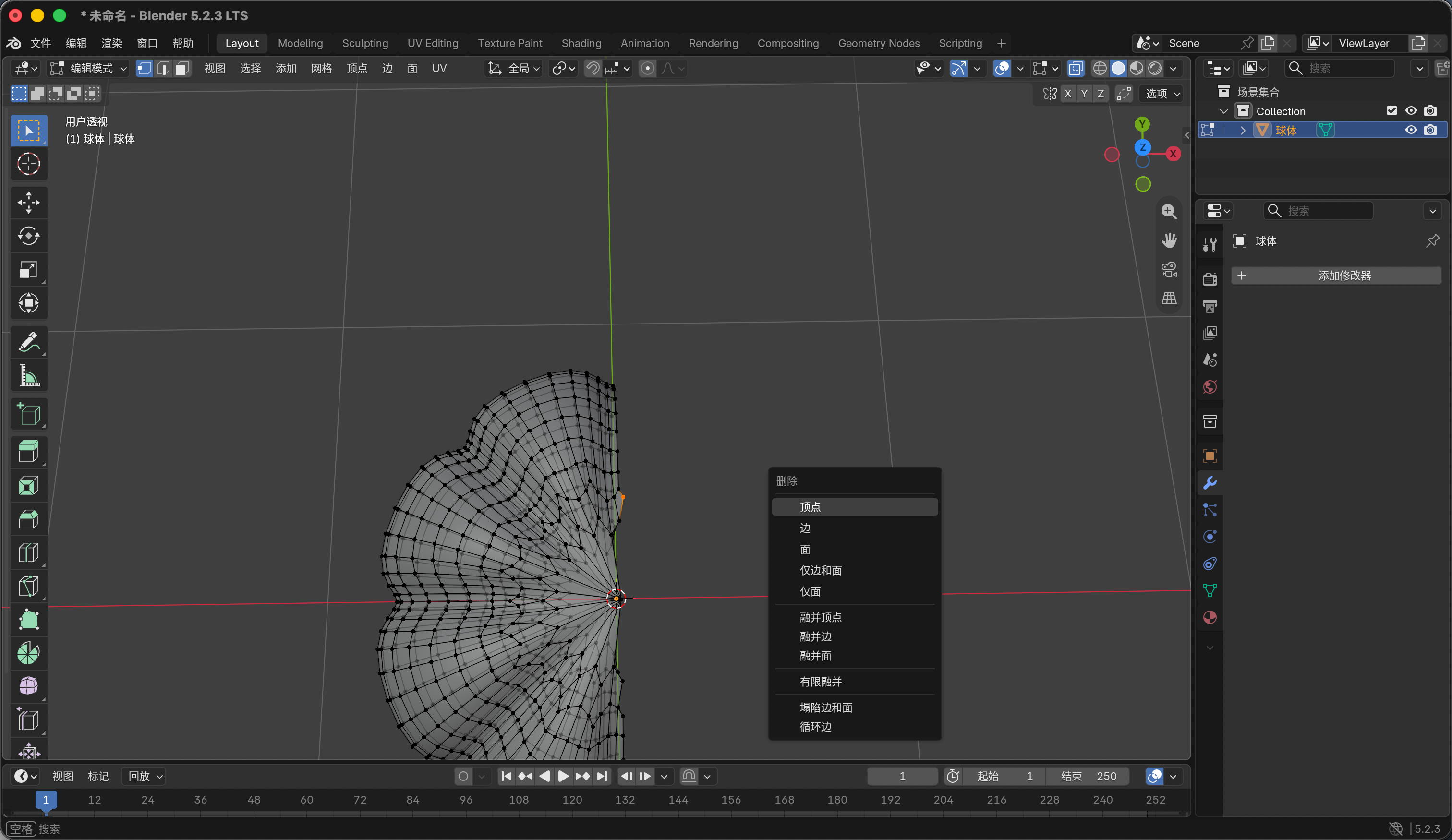Click the 添加修改器 button

pos(1336,276)
